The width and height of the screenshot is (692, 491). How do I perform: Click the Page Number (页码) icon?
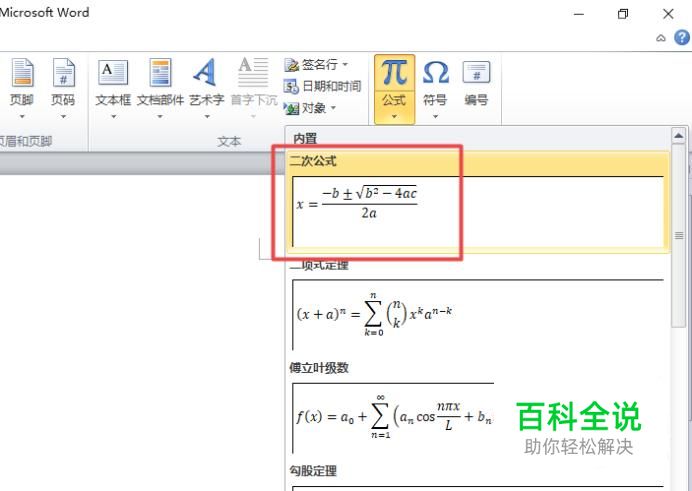pyautogui.click(x=64, y=72)
